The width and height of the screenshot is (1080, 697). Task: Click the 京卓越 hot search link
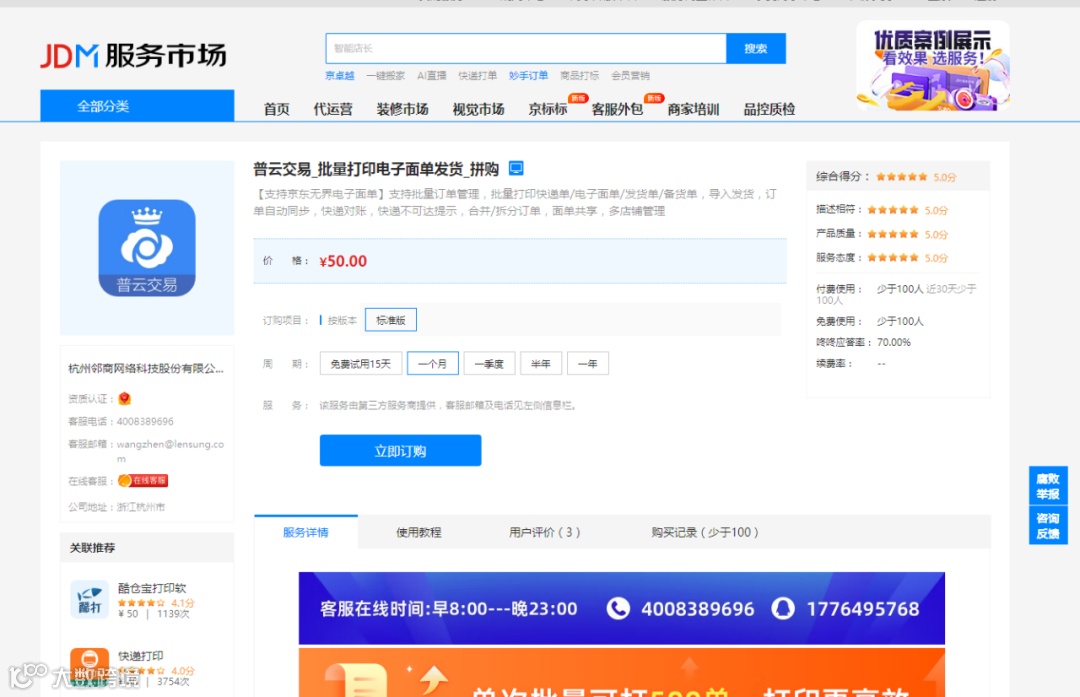[340, 76]
